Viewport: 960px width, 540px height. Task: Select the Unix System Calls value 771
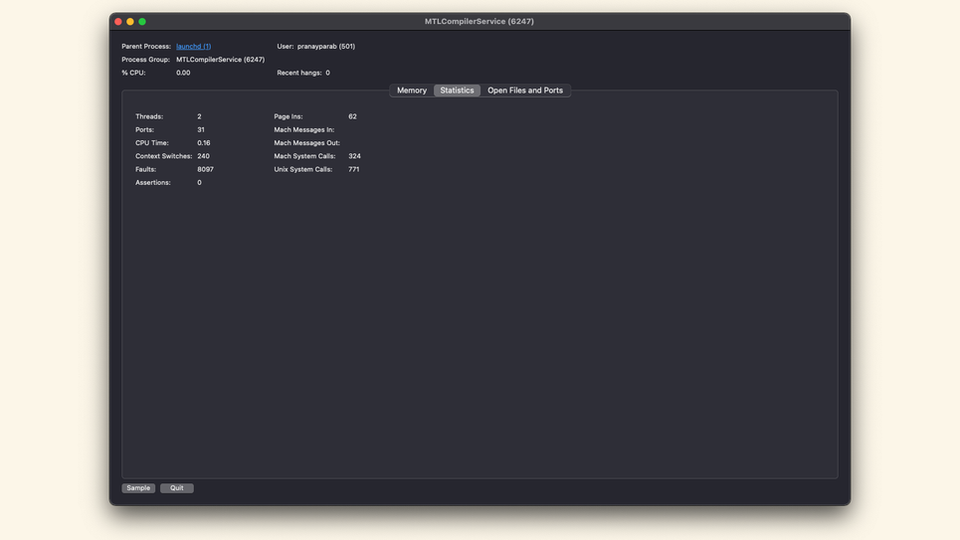coord(354,170)
